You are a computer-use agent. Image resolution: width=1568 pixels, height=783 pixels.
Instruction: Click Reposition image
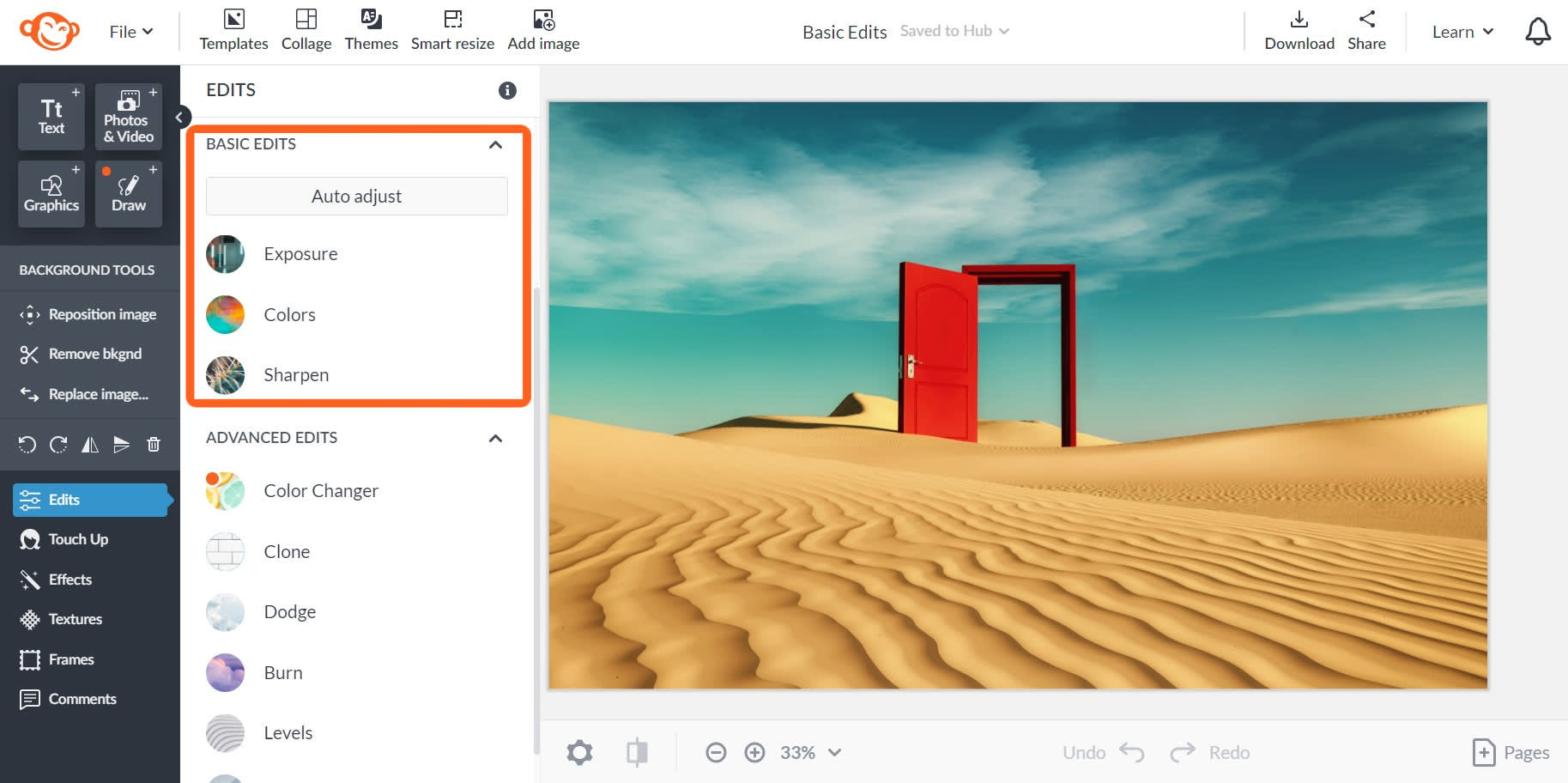tap(90, 314)
